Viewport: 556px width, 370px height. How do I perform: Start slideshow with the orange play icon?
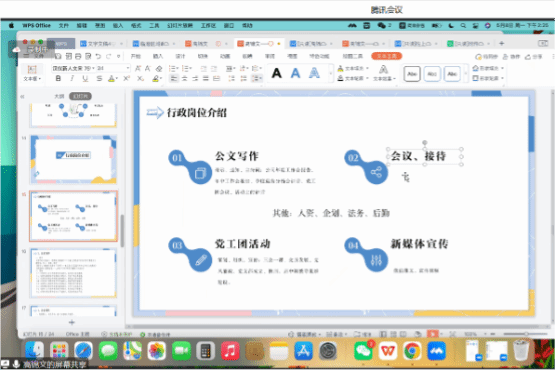432,334
